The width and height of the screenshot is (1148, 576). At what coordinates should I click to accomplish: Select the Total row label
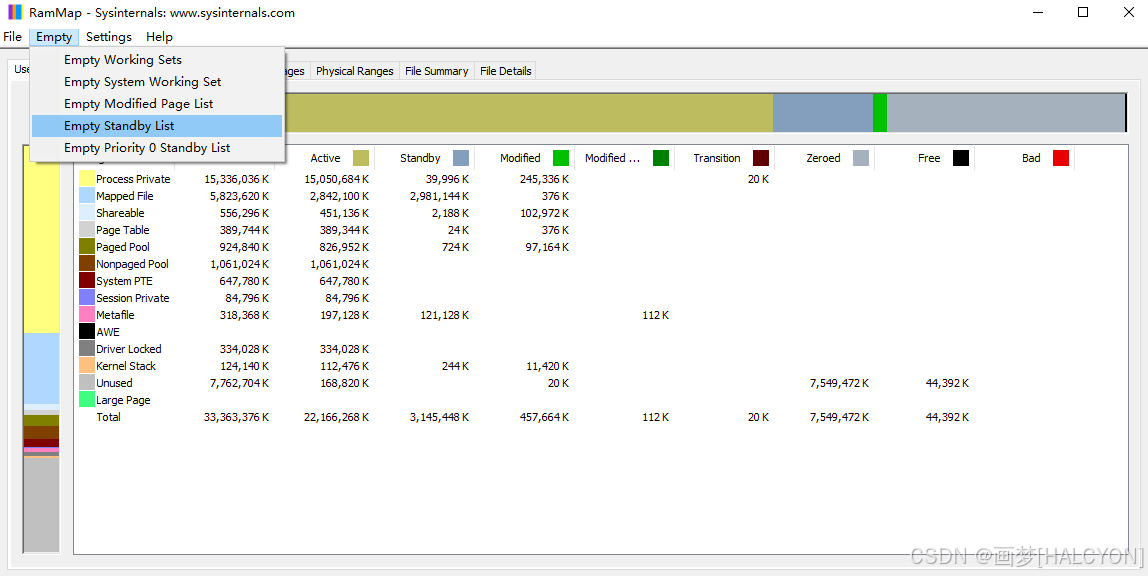pyautogui.click(x=108, y=417)
